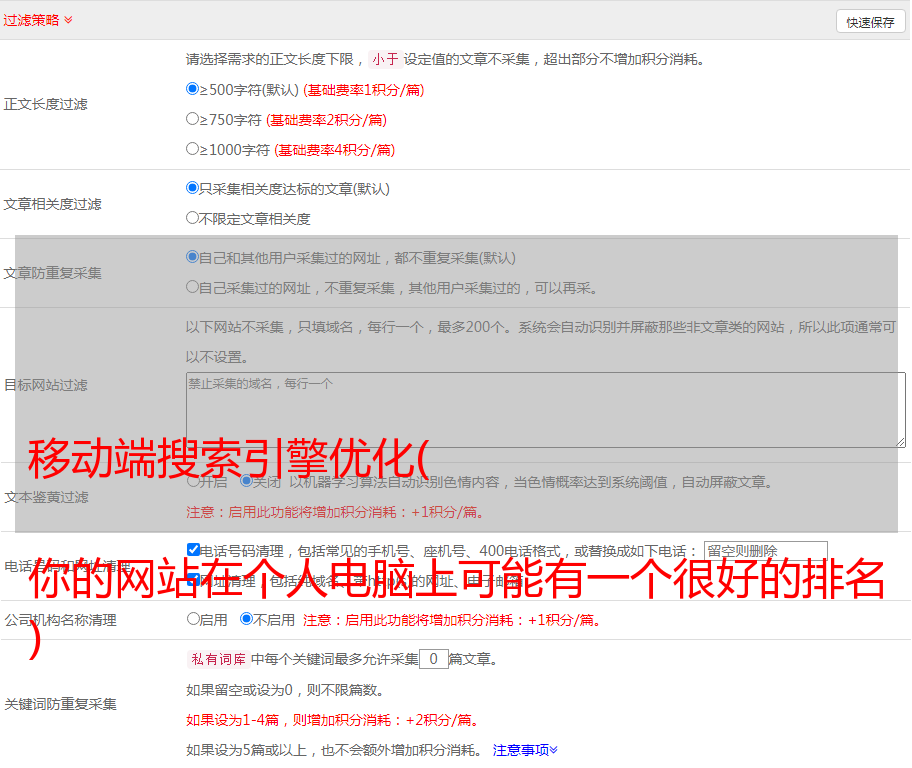This screenshot has width=912, height=768.
Task: Choose the ≥1000字符 length filter
Action: click(x=193, y=149)
